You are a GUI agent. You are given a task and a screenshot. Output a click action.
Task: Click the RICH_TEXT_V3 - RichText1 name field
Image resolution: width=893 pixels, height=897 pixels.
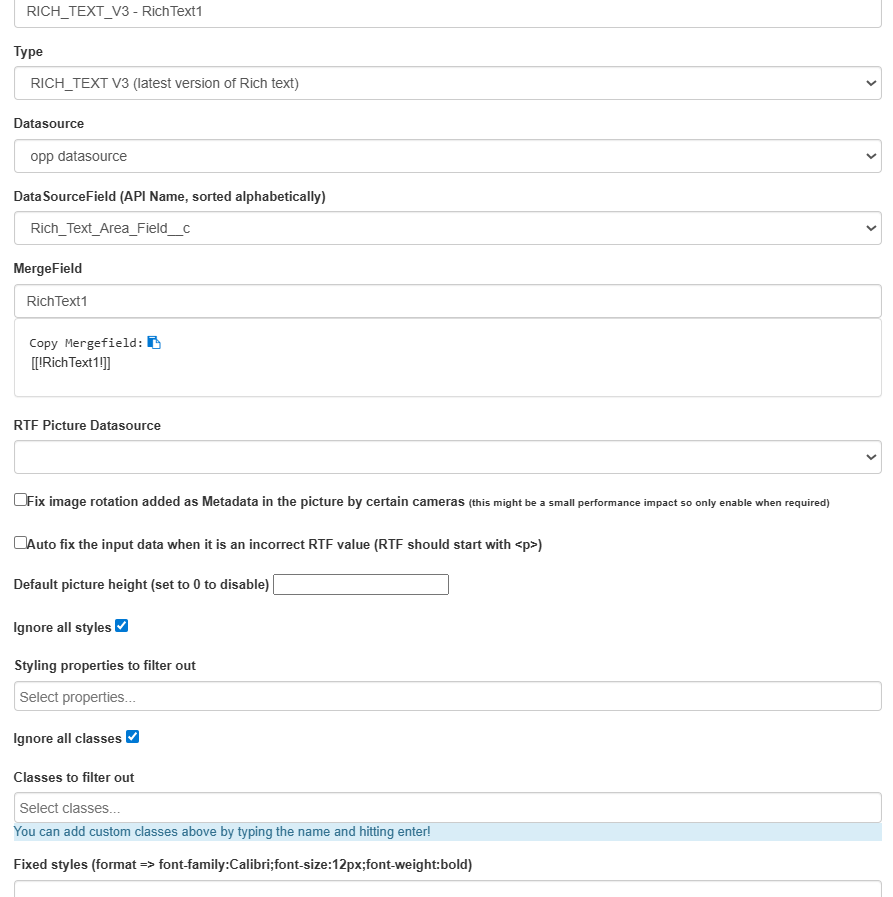[447, 13]
